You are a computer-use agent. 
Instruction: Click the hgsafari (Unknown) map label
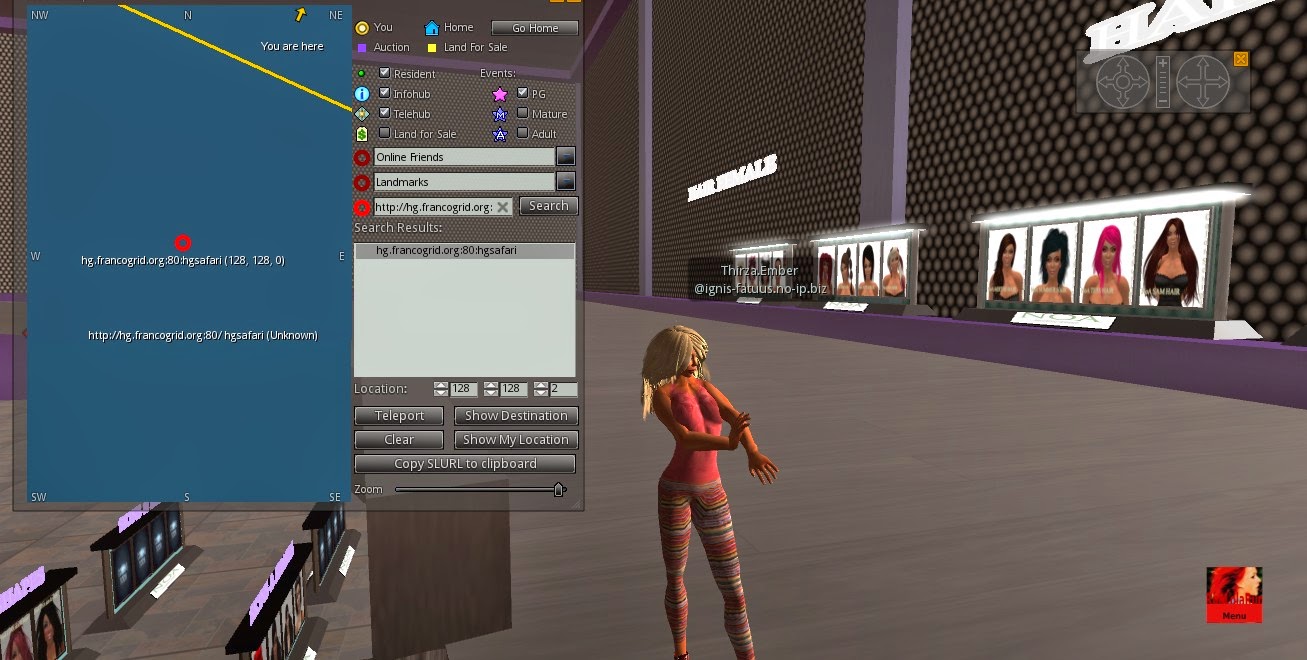click(203, 335)
